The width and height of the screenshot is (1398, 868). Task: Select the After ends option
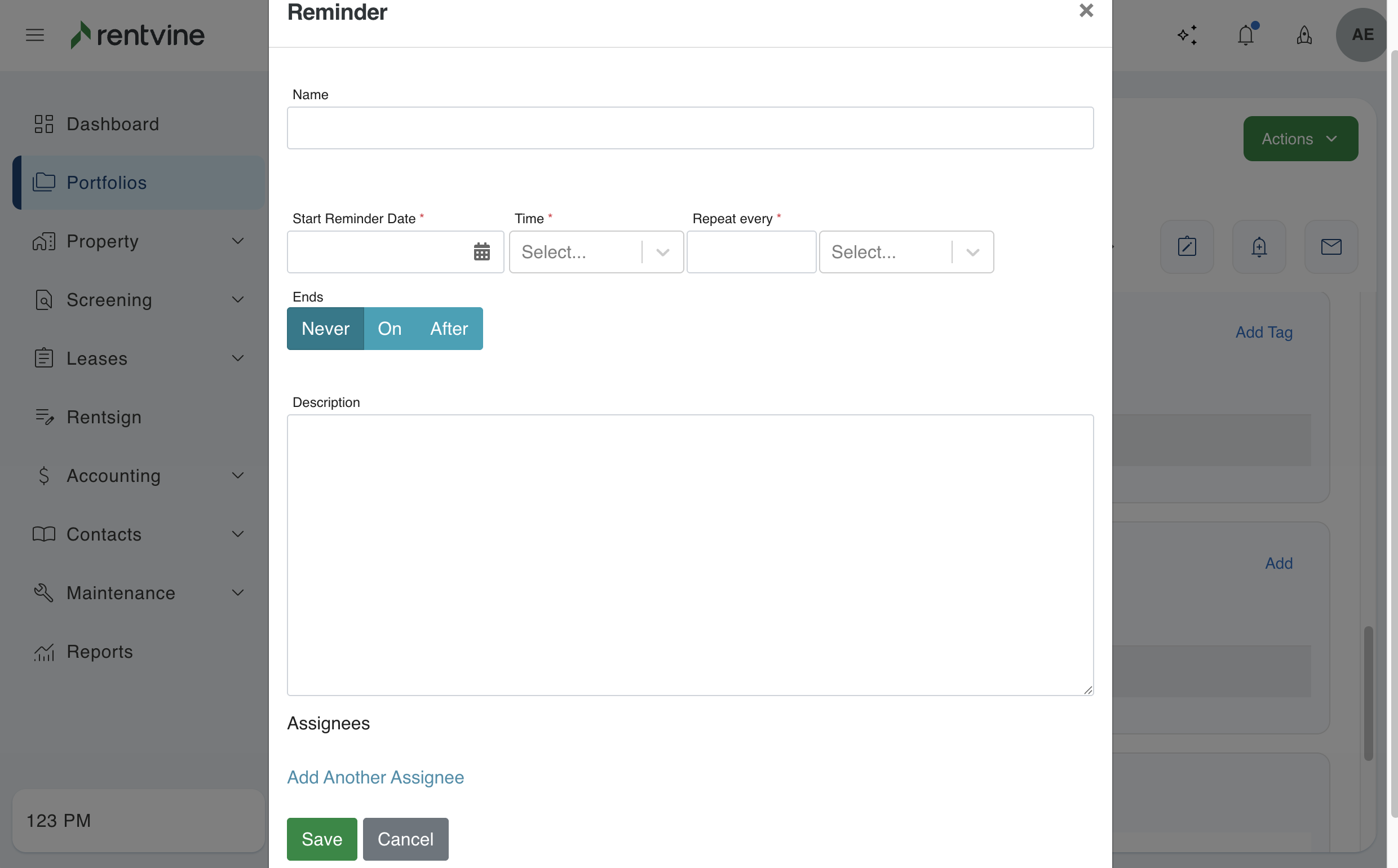coord(449,329)
